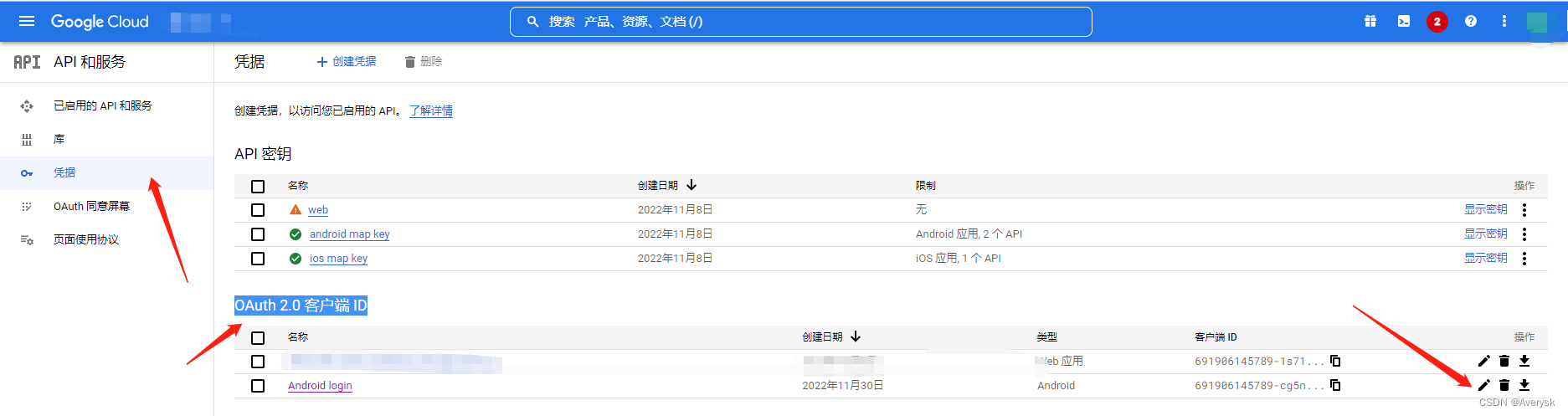Copy client ID of Android login row
Image resolution: width=1568 pixels, height=416 pixels.
[x=1335, y=385]
